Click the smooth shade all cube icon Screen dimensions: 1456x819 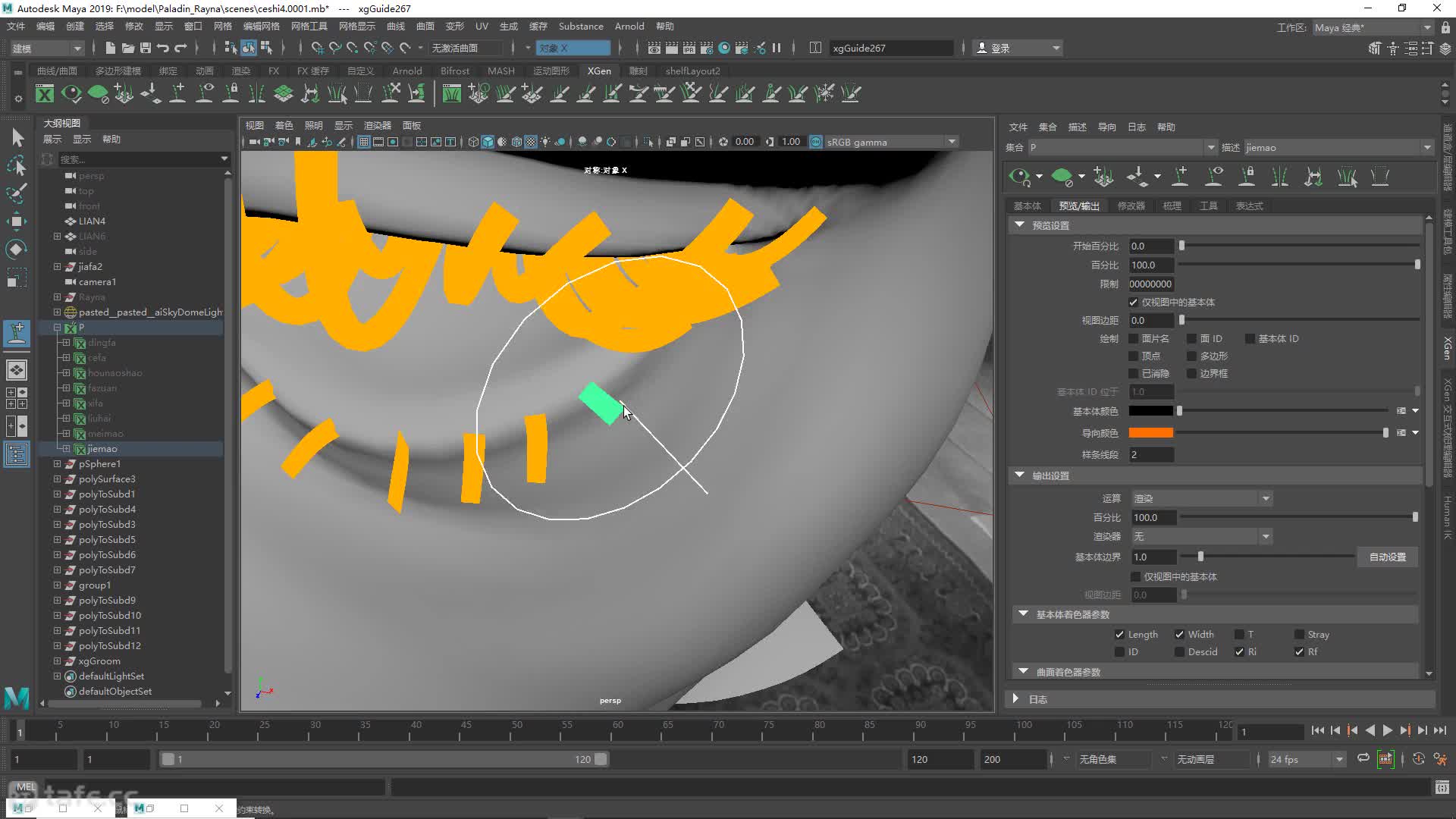point(488,142)
